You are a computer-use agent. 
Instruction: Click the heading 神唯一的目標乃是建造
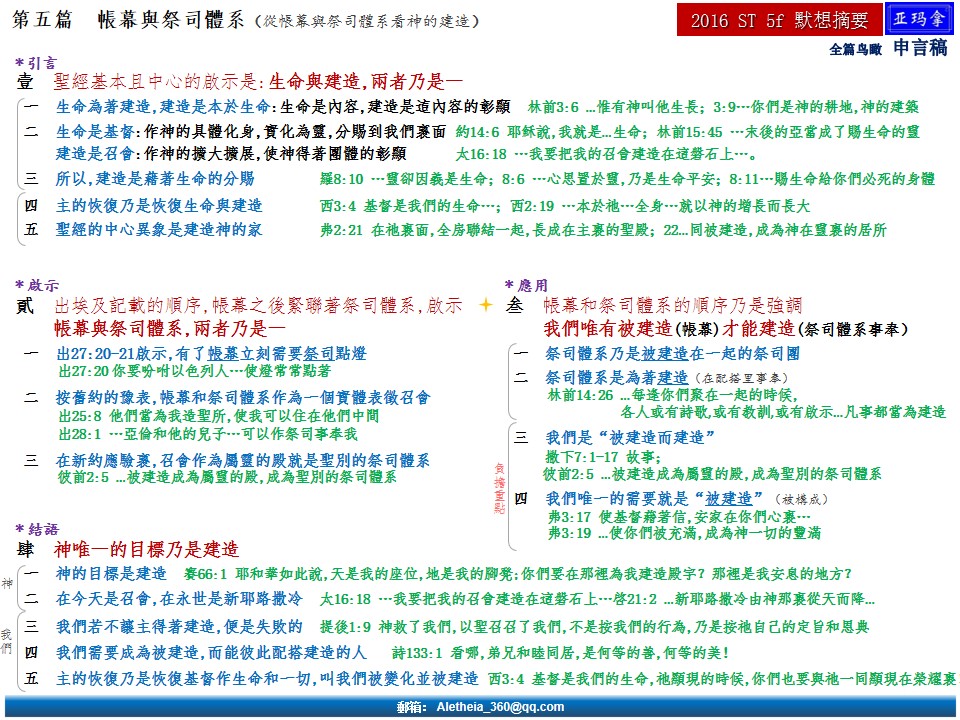pos(147,550)
